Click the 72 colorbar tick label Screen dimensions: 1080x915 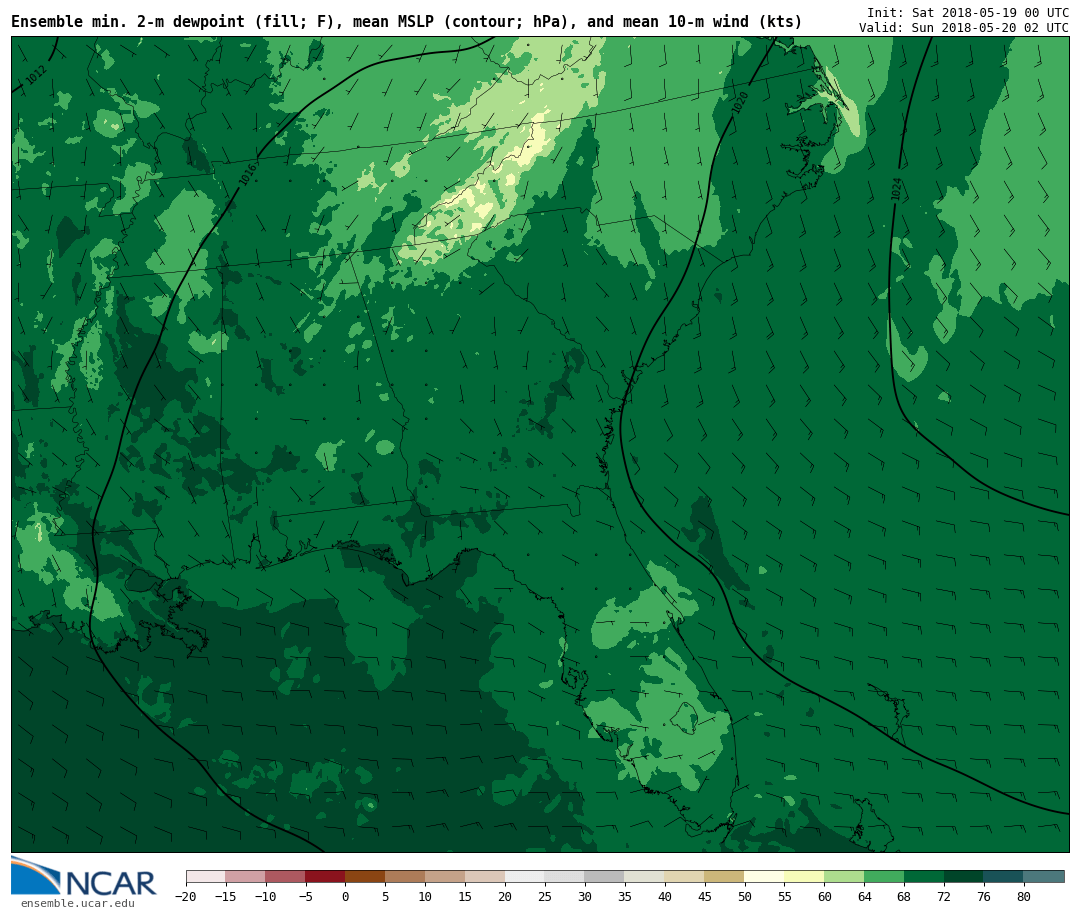point(944,896)
